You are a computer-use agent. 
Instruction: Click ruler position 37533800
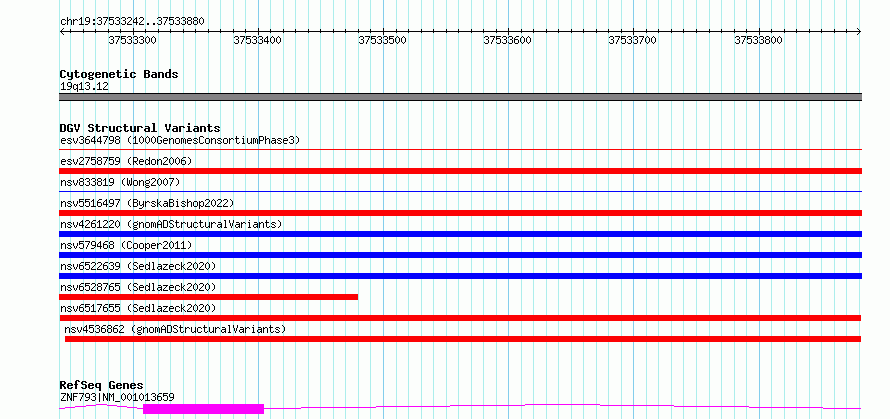click(759, 40)
